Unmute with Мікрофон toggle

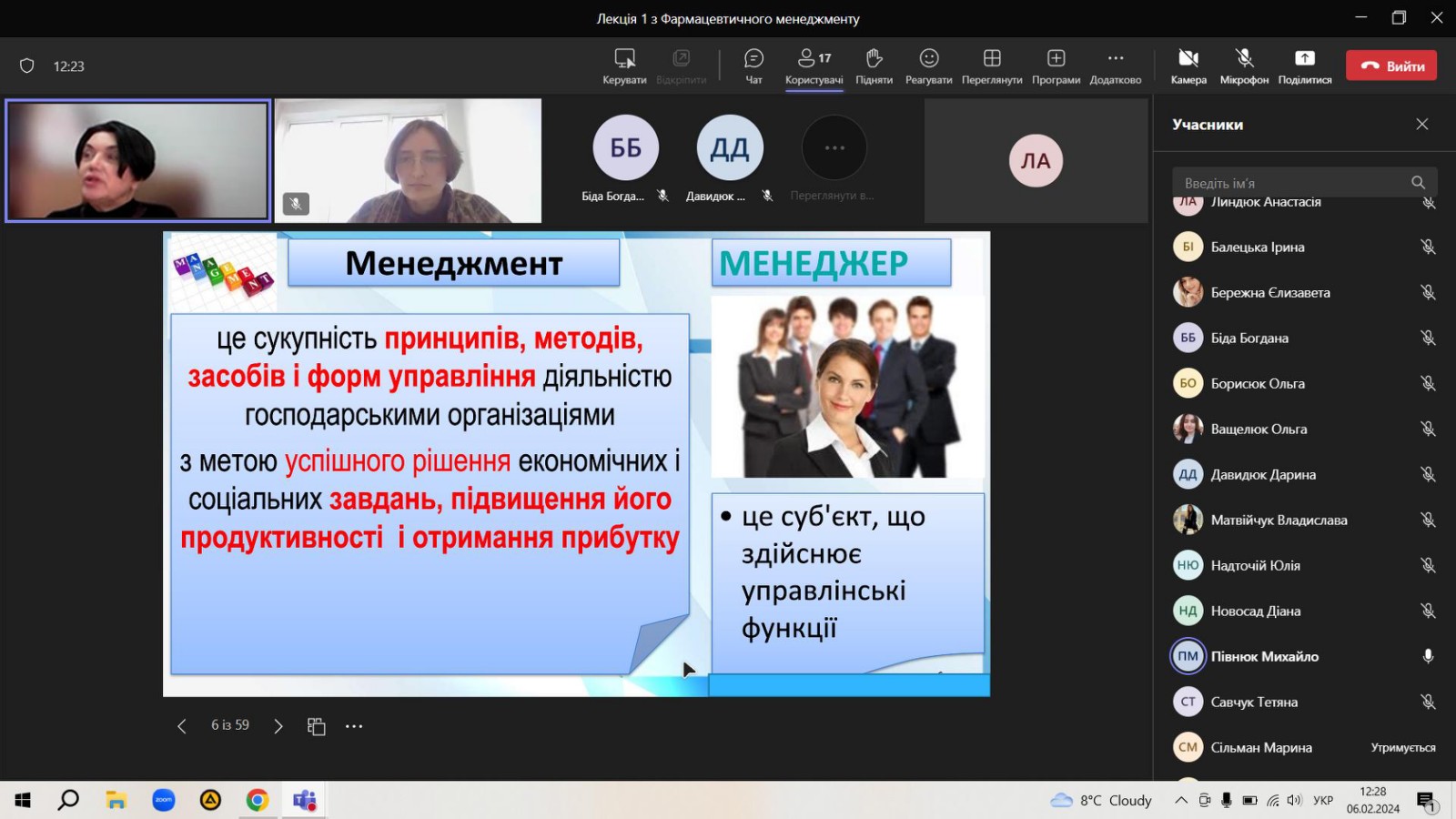[x=1244, y=66]
